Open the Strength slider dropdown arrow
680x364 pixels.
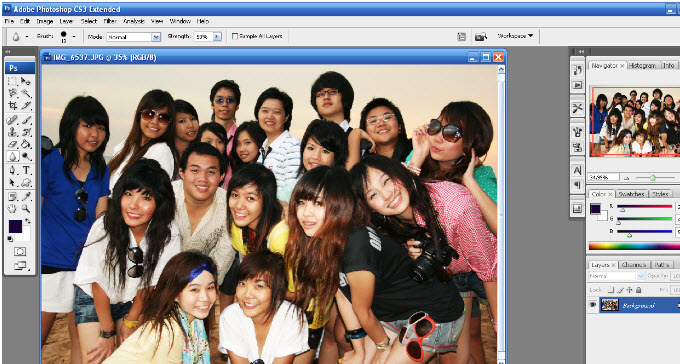(217, 37)
